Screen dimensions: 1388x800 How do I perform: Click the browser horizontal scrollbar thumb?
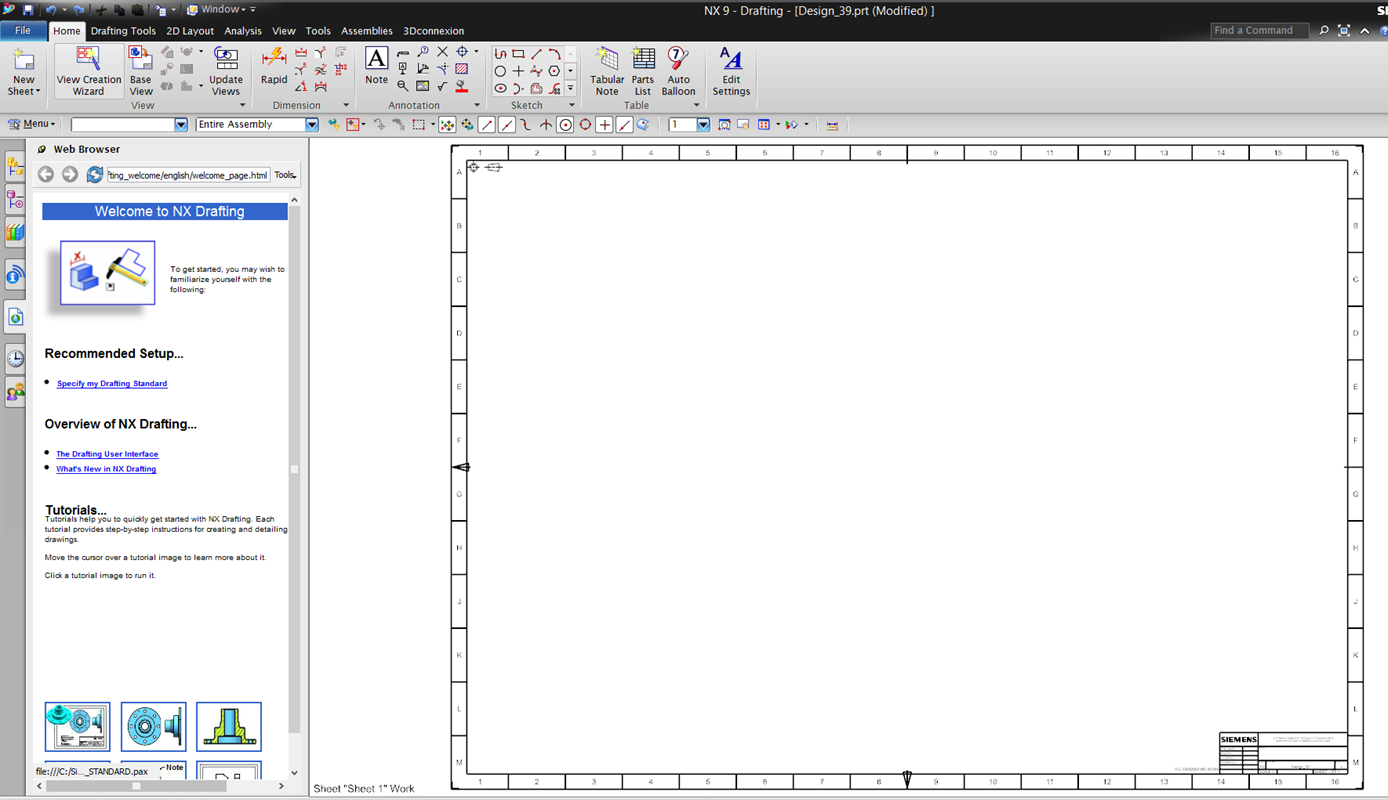coord(136,786)
